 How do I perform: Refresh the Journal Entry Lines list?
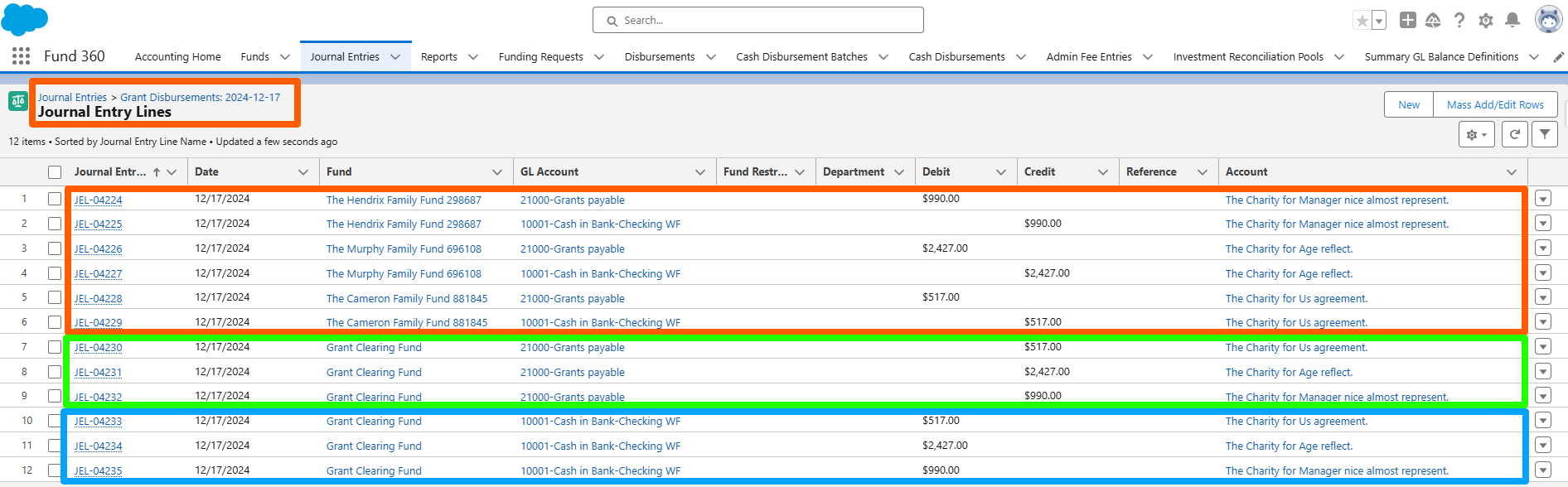click(1514, 134)
